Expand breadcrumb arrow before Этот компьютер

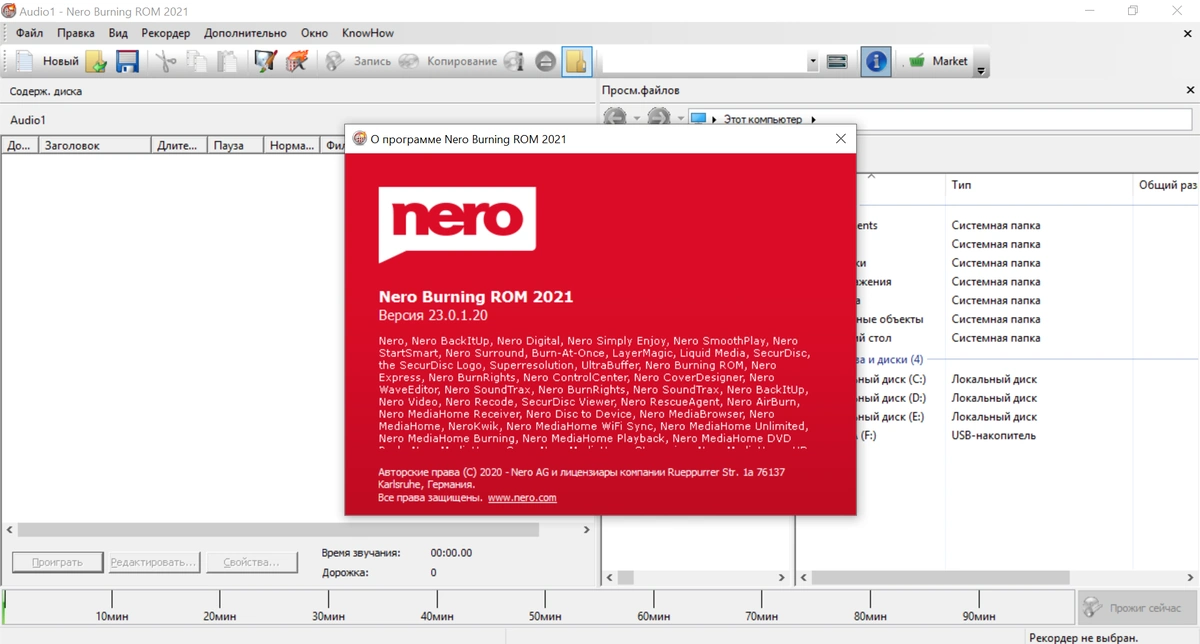tap(715, 119)
